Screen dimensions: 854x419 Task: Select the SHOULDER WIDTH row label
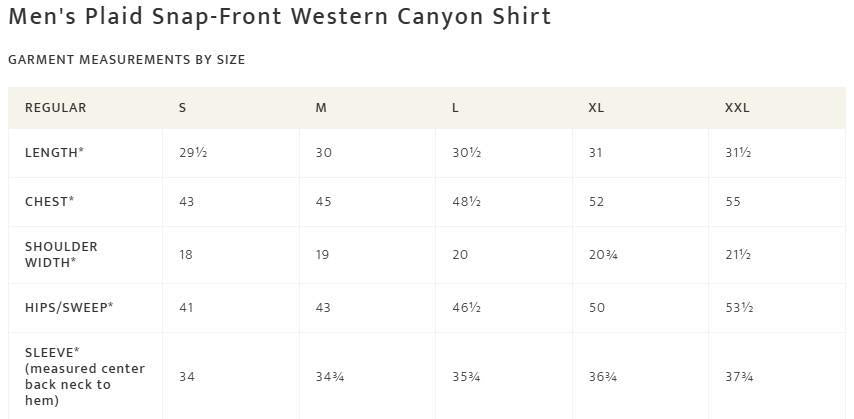click(x=61, y=254)
